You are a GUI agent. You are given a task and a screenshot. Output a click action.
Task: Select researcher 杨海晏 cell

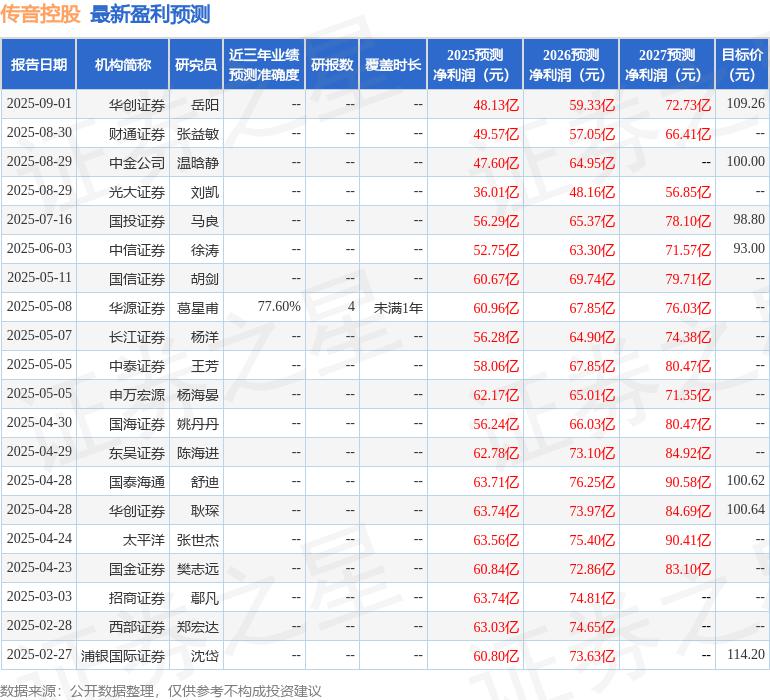pos(198,394)
